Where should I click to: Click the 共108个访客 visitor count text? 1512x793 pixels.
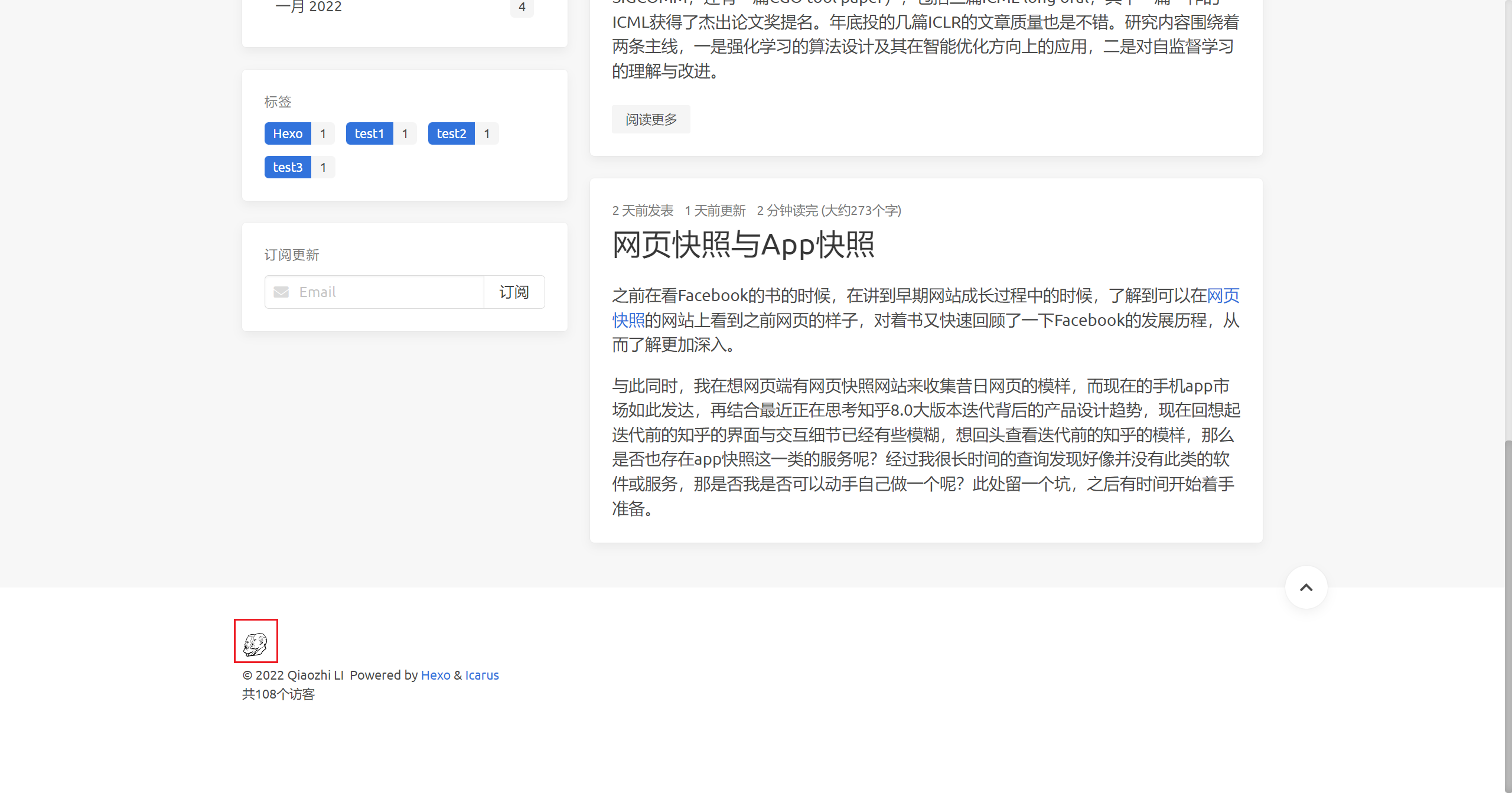click(x=278, y=694)
